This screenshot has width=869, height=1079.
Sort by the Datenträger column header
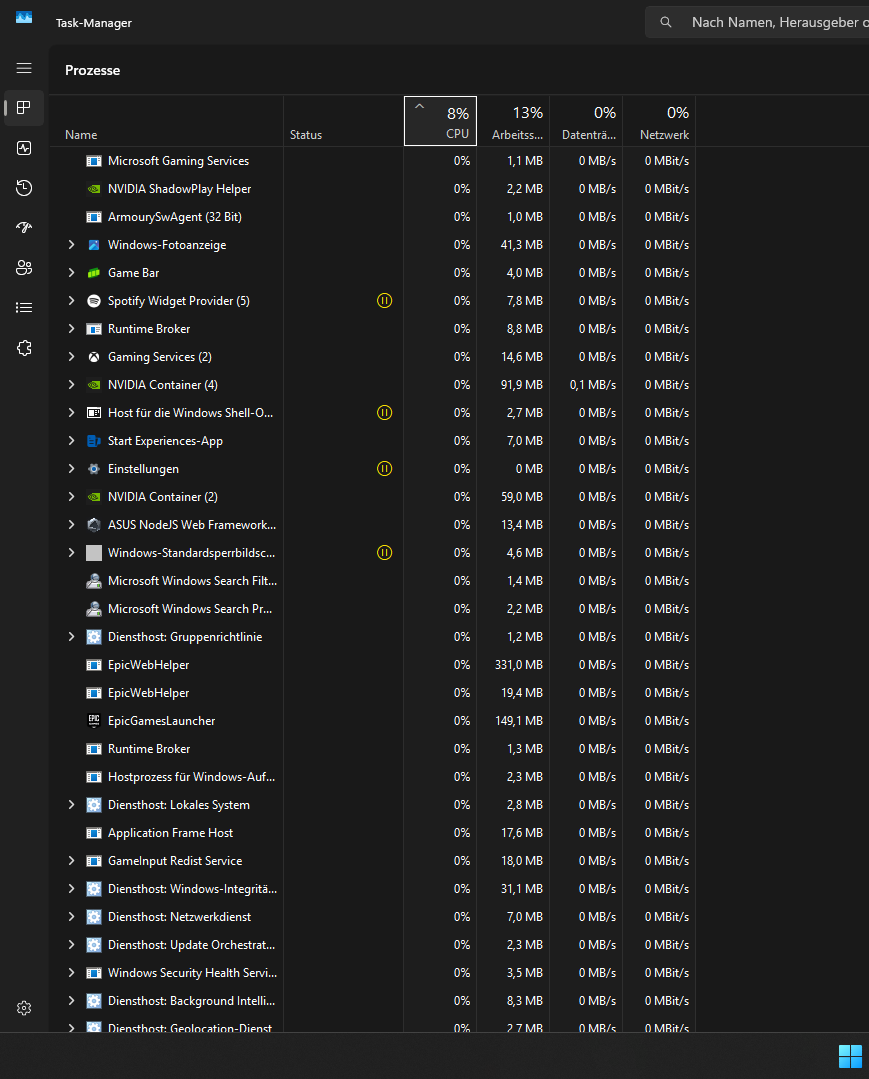point(586,121)
